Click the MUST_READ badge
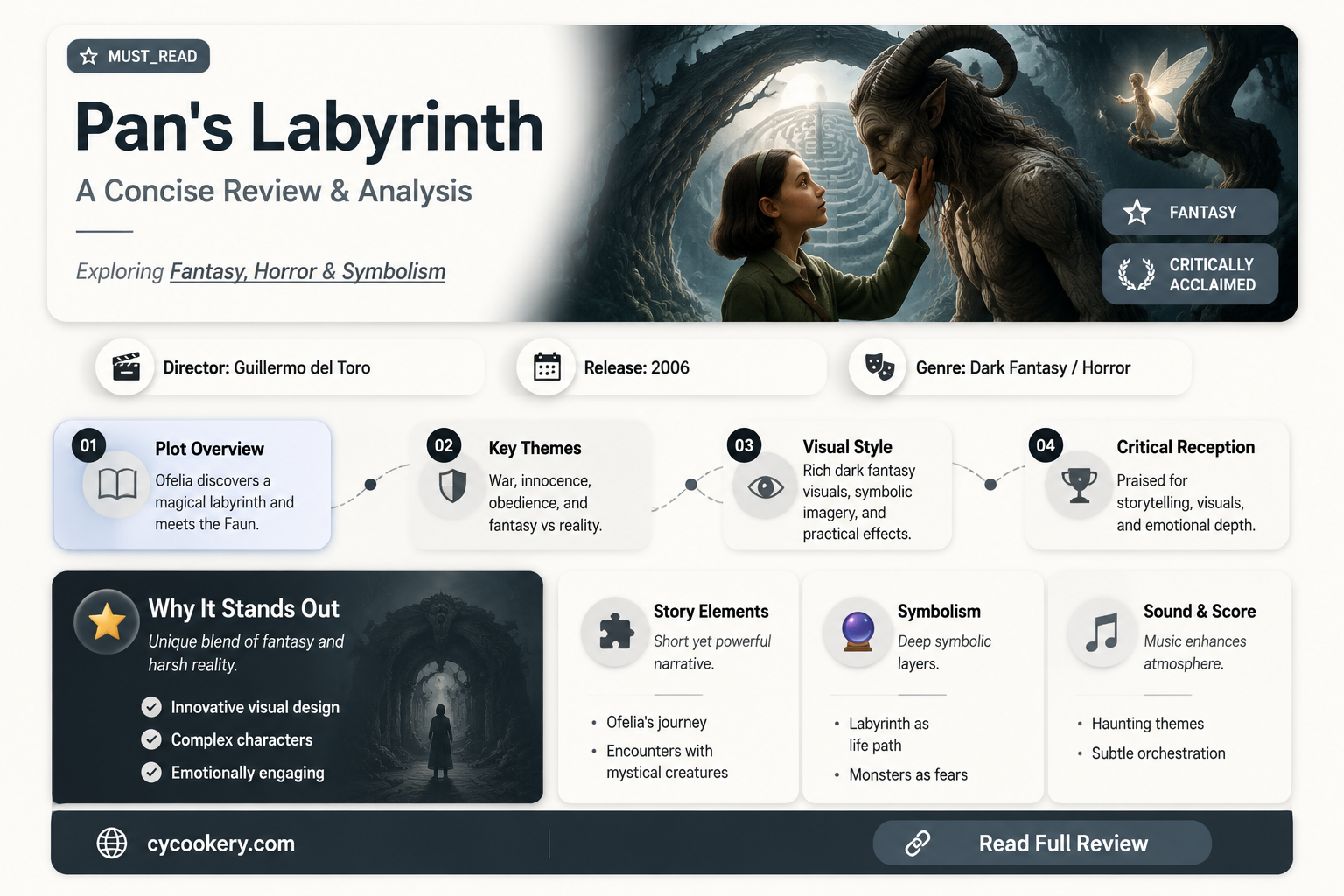This screenshot has height=896, width=1344. click(138, 56)
